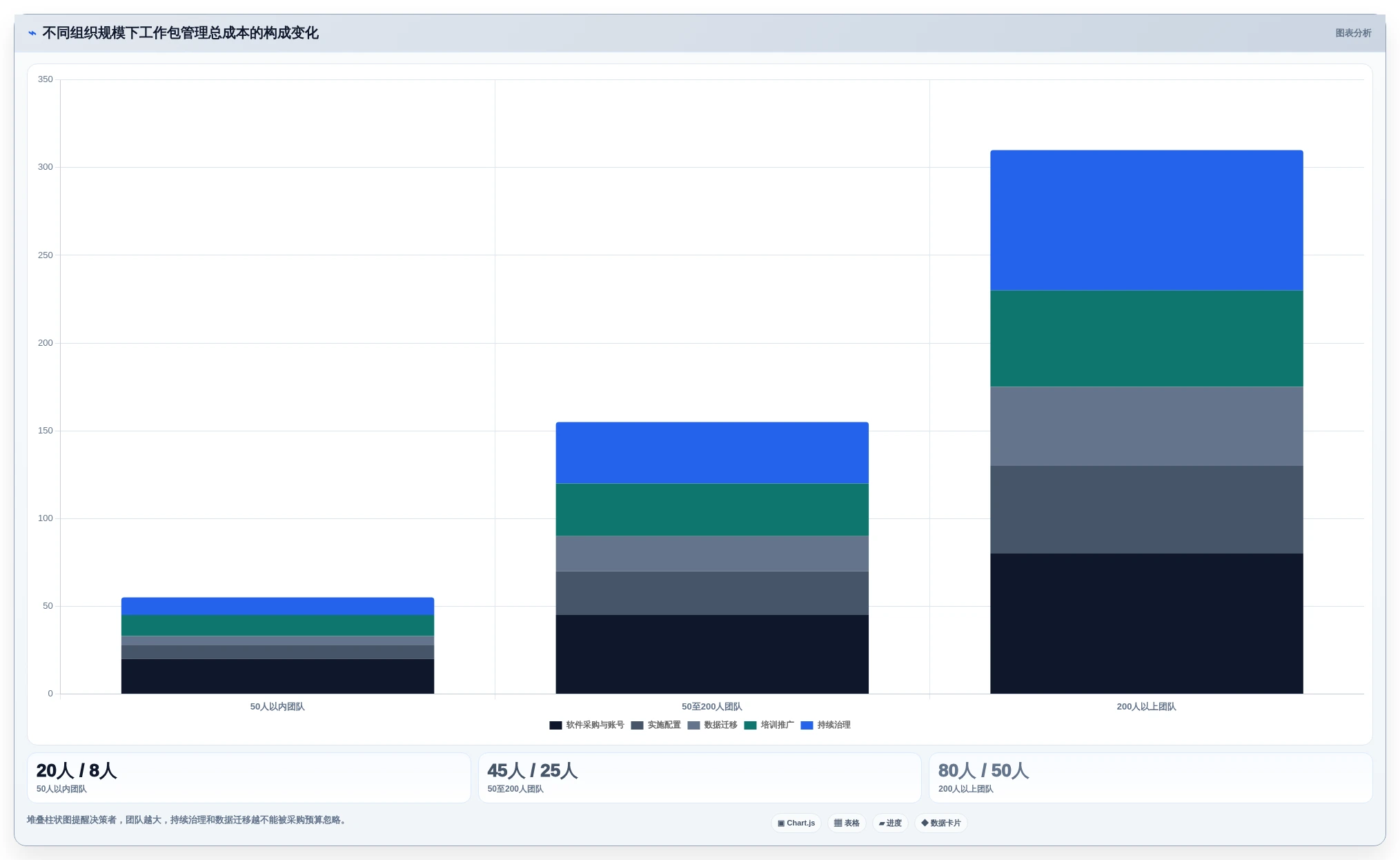Select the 80人 / 50人 stat card
This screenshot has width=1400, height=860.
(1150, 778)
